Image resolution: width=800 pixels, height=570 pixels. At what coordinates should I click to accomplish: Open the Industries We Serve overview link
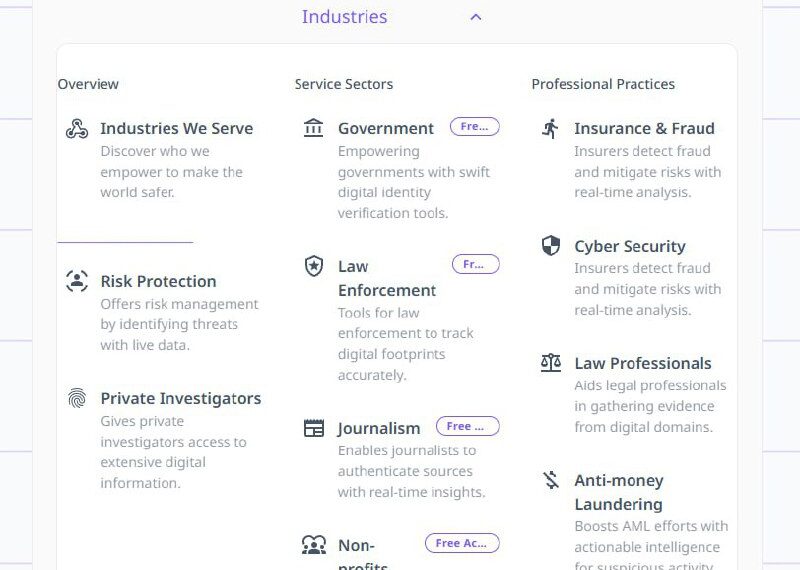[x=176, y=128]
